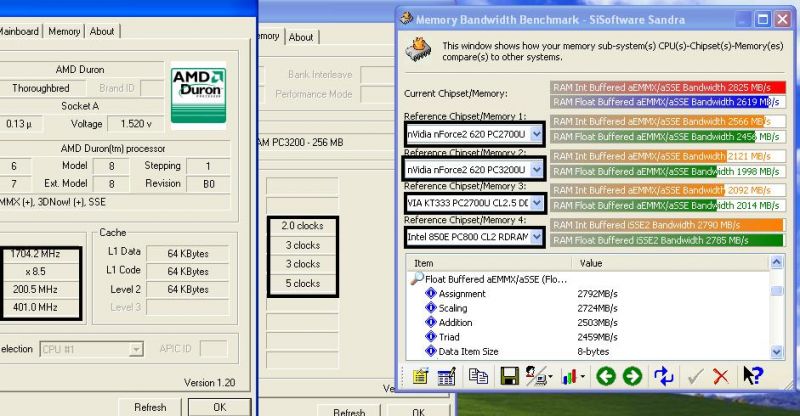Close the Memory Bandwidth Benchmark window
Screen dimensions: 800x416
coord(782,19)
